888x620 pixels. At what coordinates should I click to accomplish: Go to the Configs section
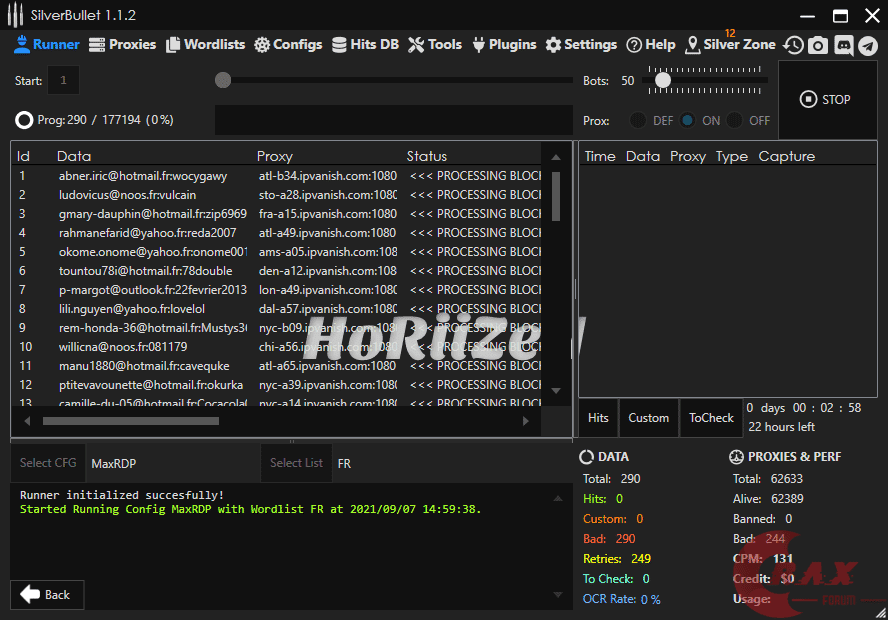point(288,45)
